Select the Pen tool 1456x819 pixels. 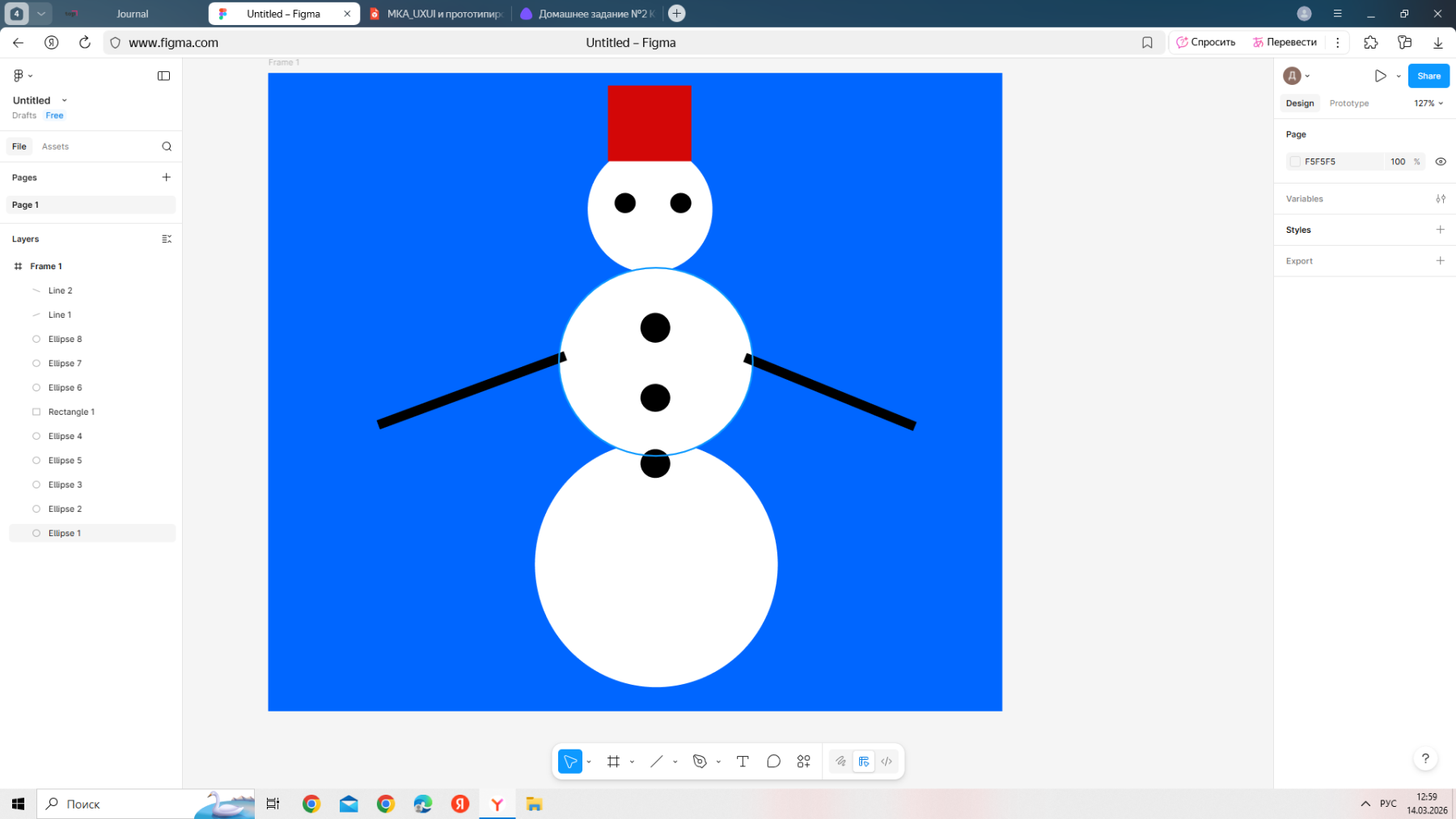point(700,762)
